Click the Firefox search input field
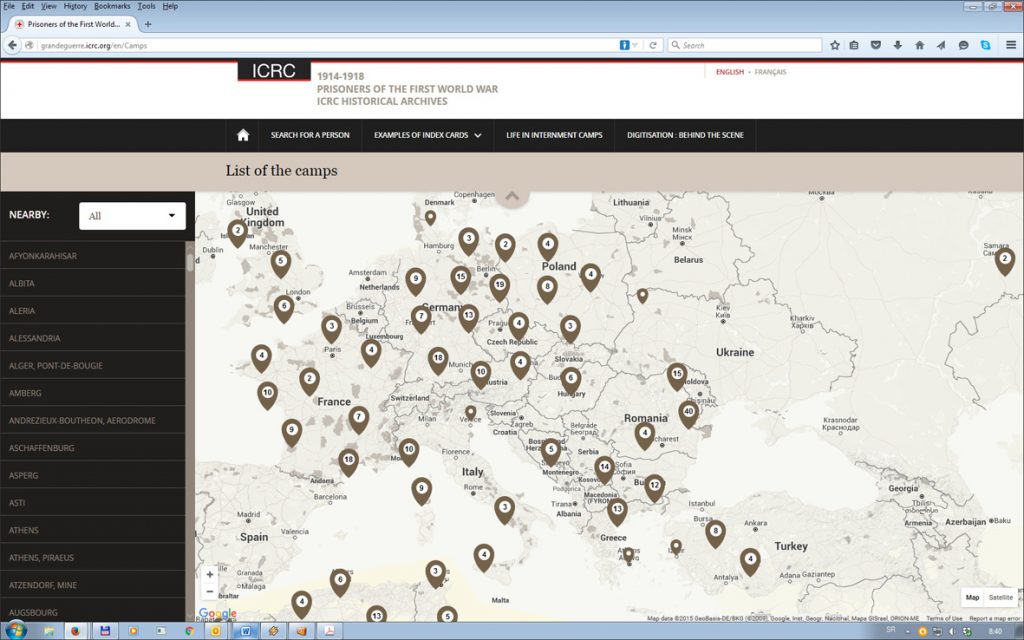1024x640 pixels. click(745, 45)
